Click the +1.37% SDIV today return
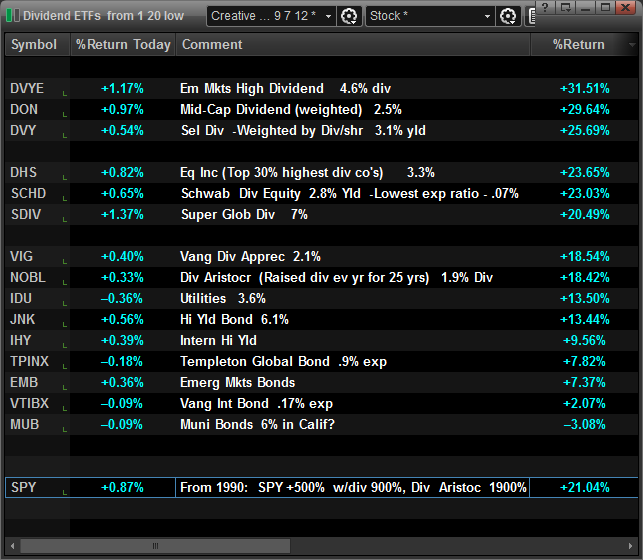Image resolution: width=643 pixels, height=560 pixels. coord(122,214)
